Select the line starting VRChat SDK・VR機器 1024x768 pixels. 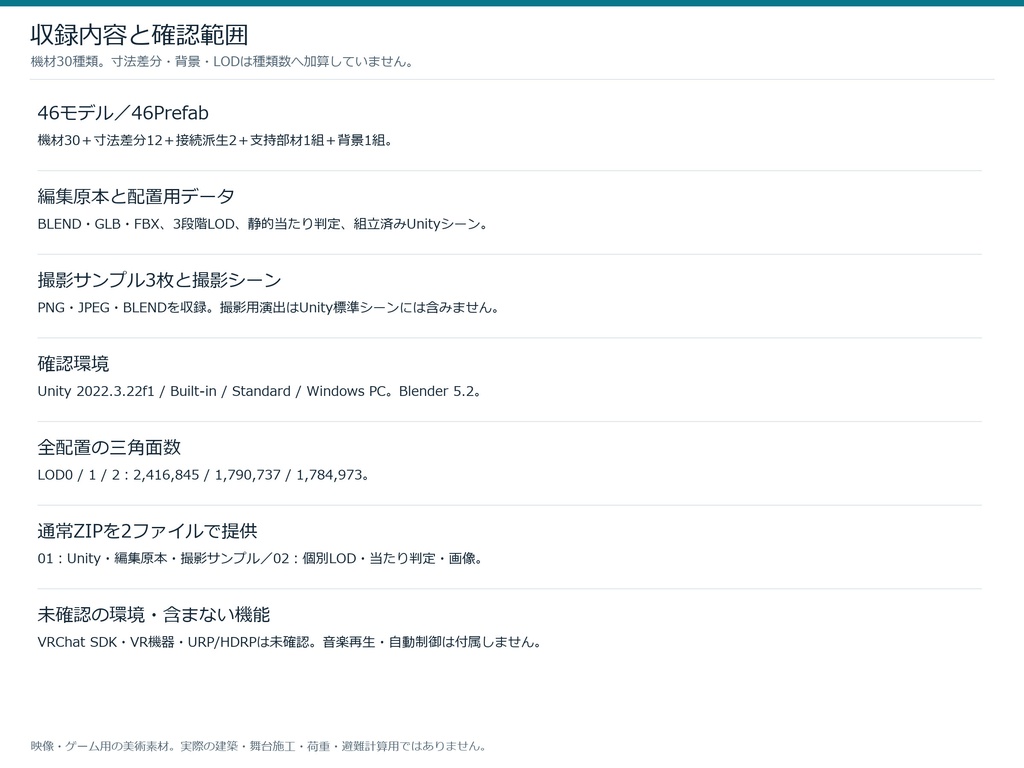(x=289, y=642)
